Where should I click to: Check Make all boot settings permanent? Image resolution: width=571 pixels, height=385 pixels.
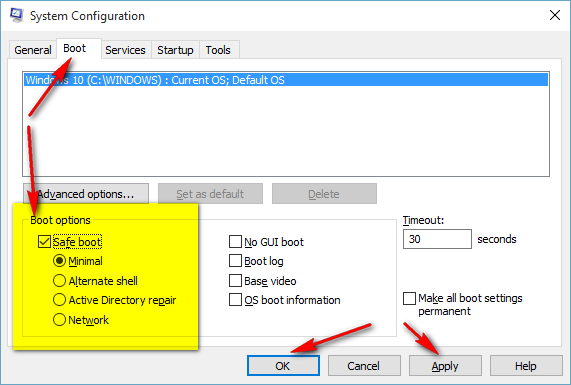coord(409,298)
